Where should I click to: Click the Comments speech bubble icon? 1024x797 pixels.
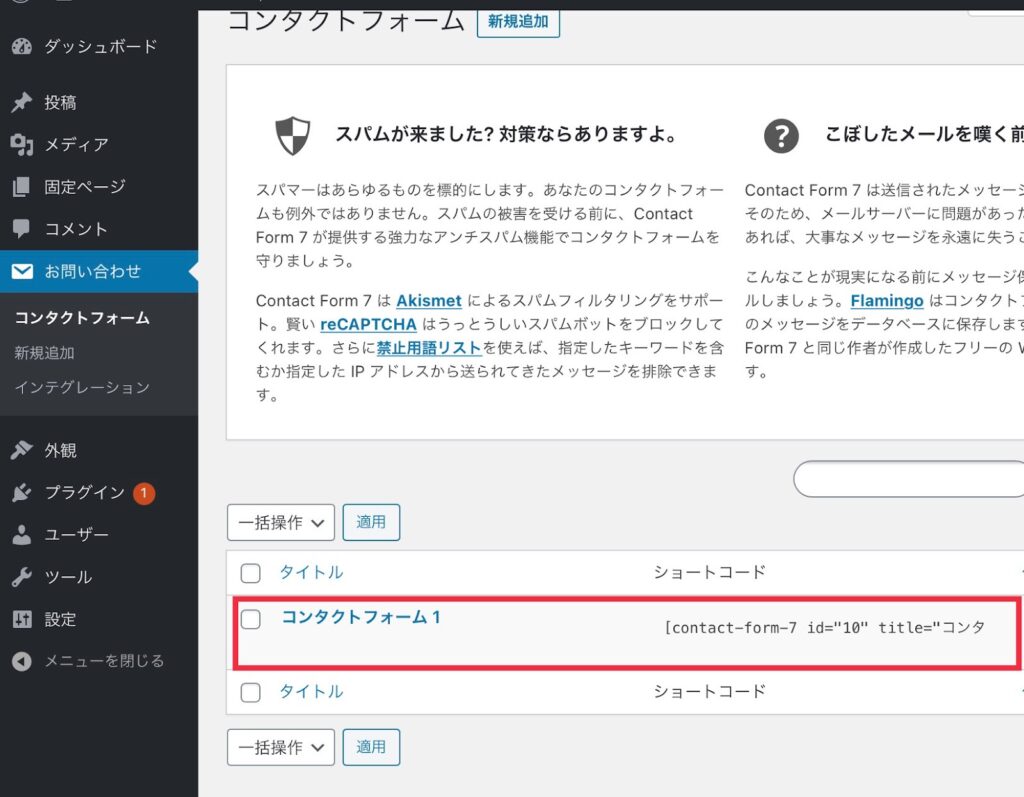coord(21,229)
